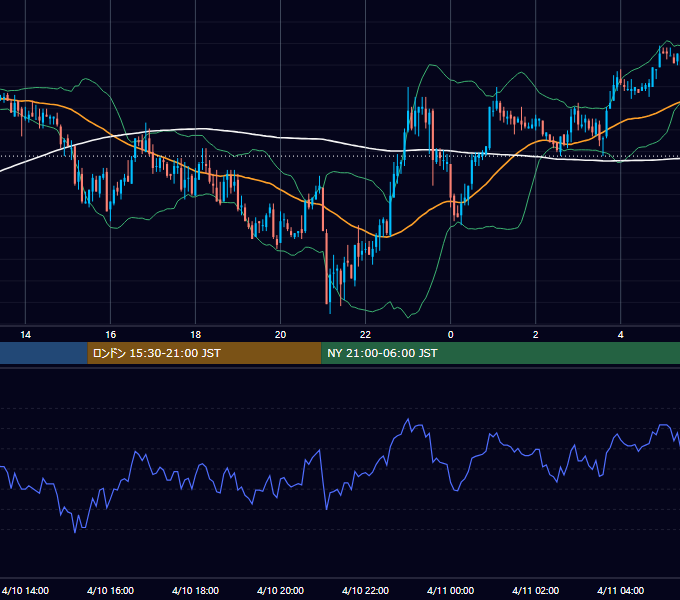Click the 4/11 00:00 label on oscillator axis
680x600 pixels.
point(451,590)
